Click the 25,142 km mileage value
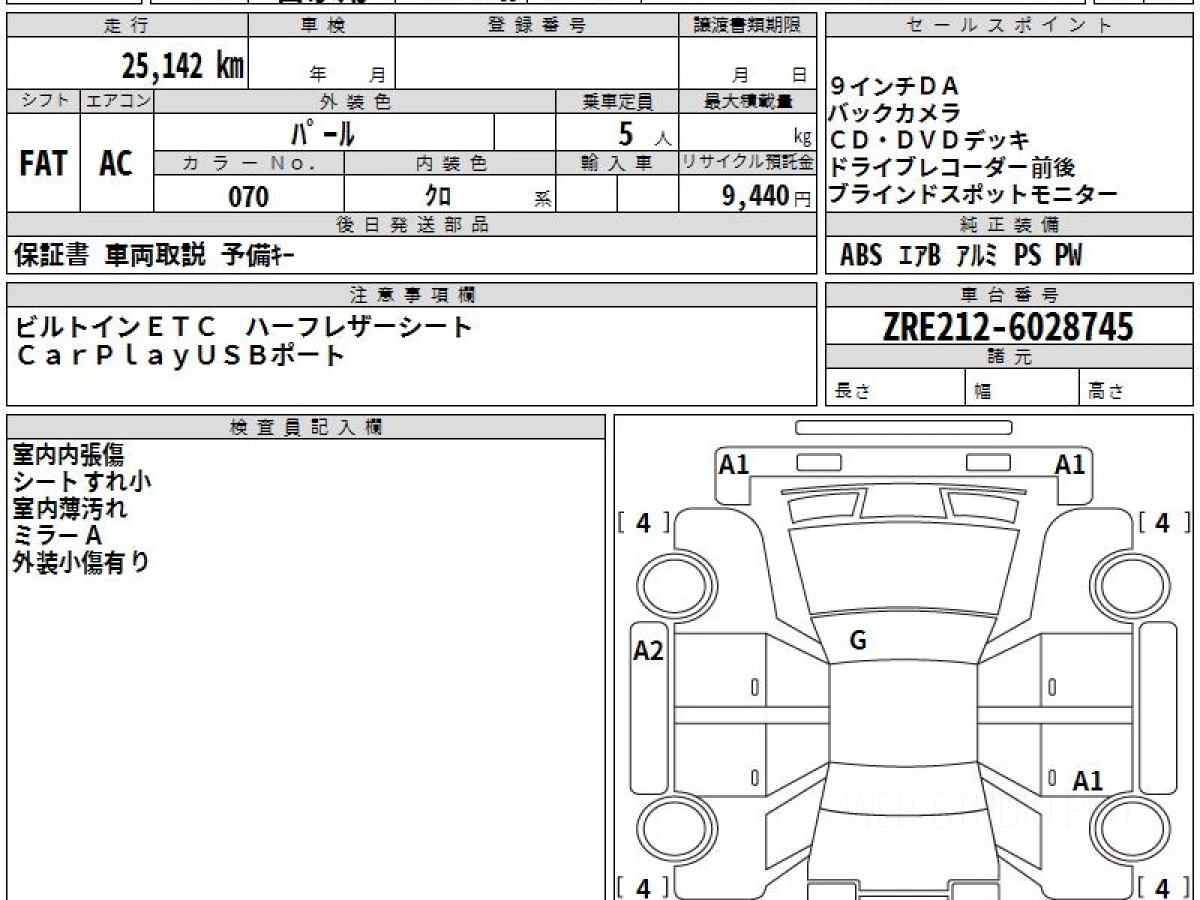The height and width of the screenshot is (900, 1200). (x=182, y=66)
